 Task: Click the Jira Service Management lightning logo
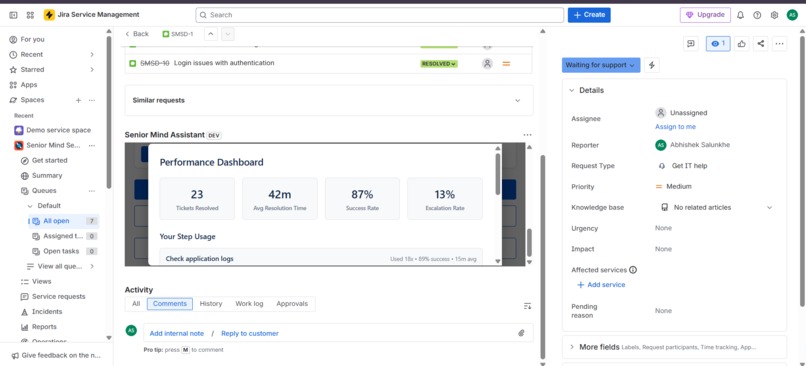coord(49,15)
